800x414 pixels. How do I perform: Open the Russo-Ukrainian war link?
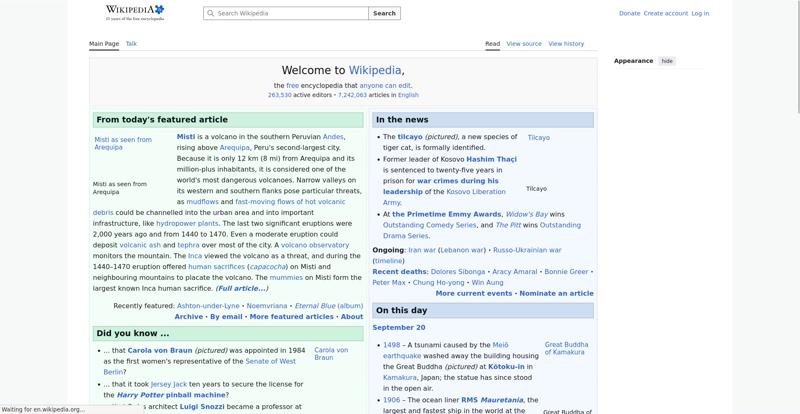click(527, 250)
